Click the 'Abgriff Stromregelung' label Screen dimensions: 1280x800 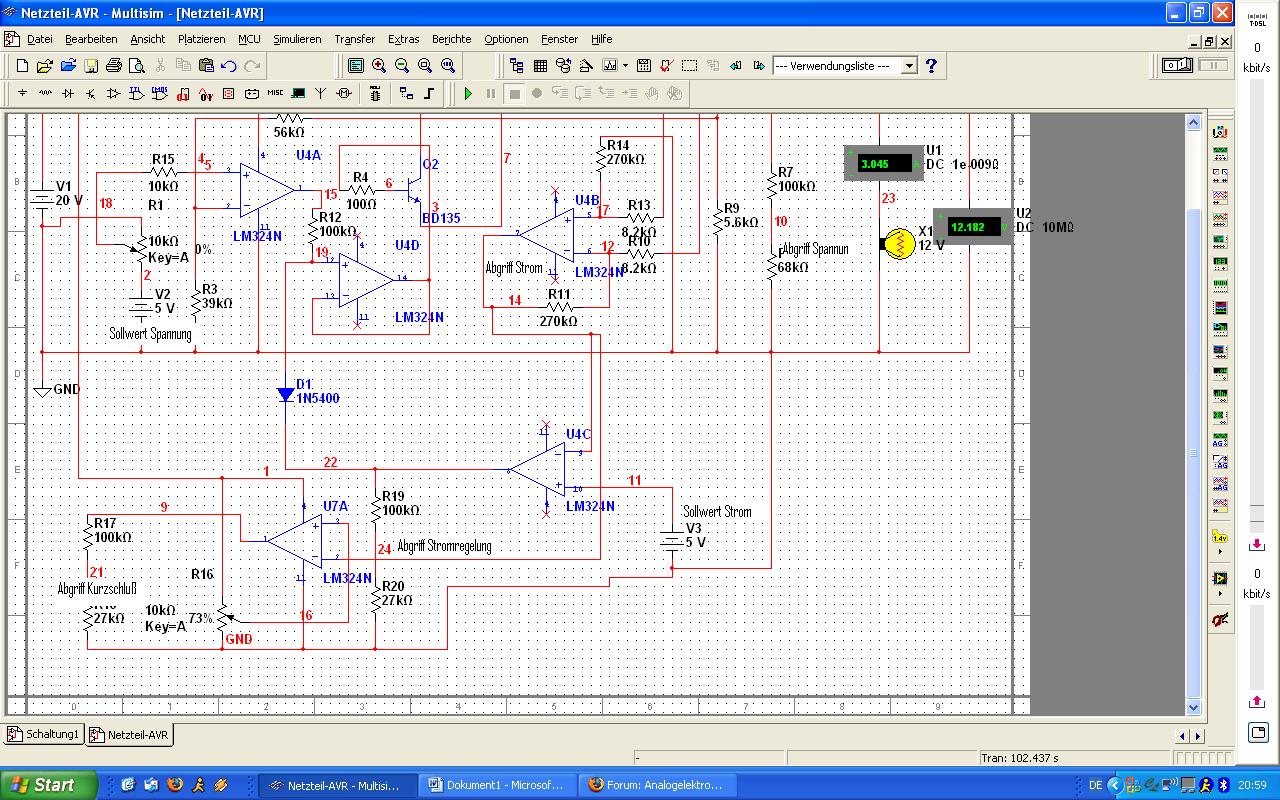click(x=444, y=546)
